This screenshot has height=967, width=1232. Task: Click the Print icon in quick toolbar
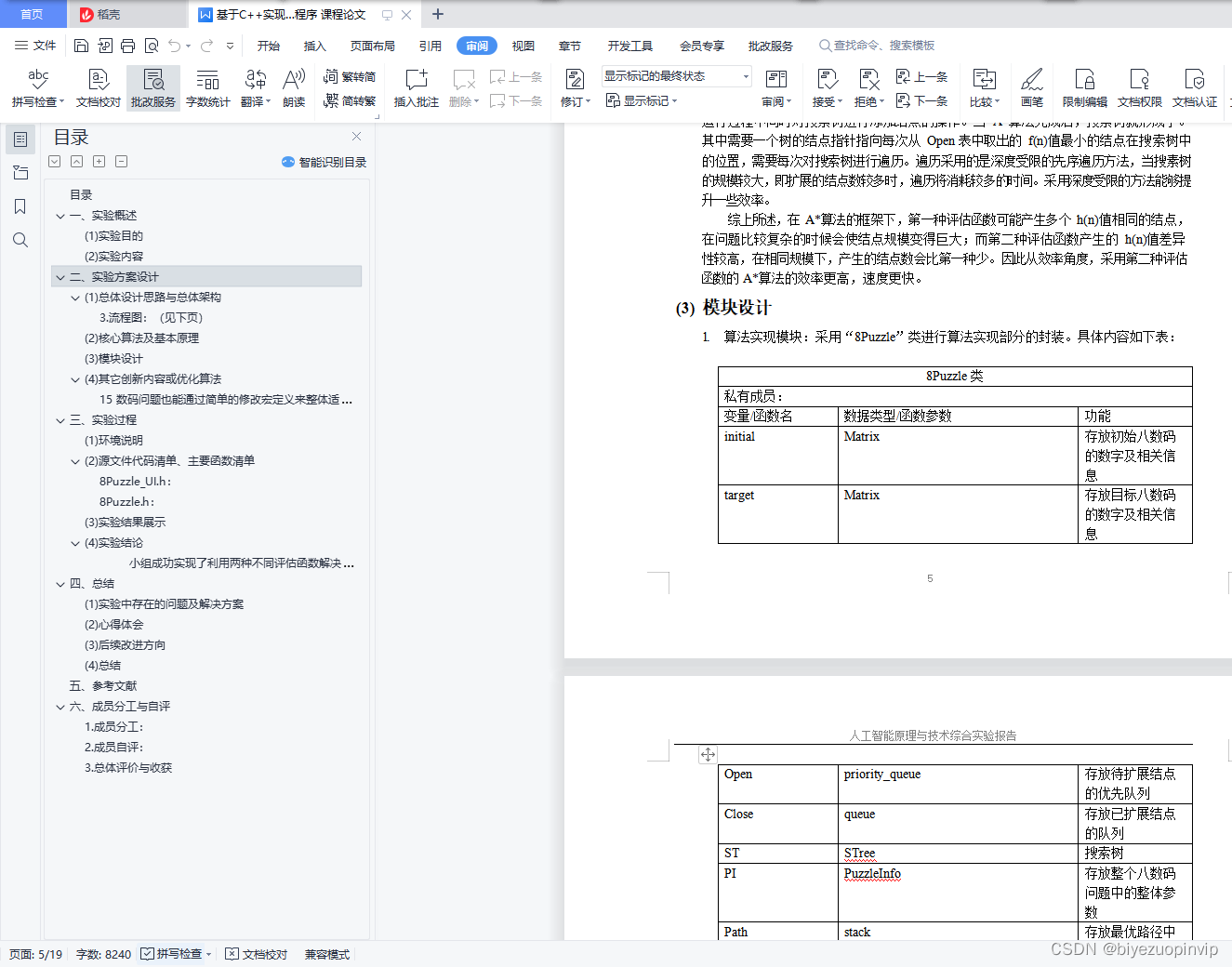[127, 46]
